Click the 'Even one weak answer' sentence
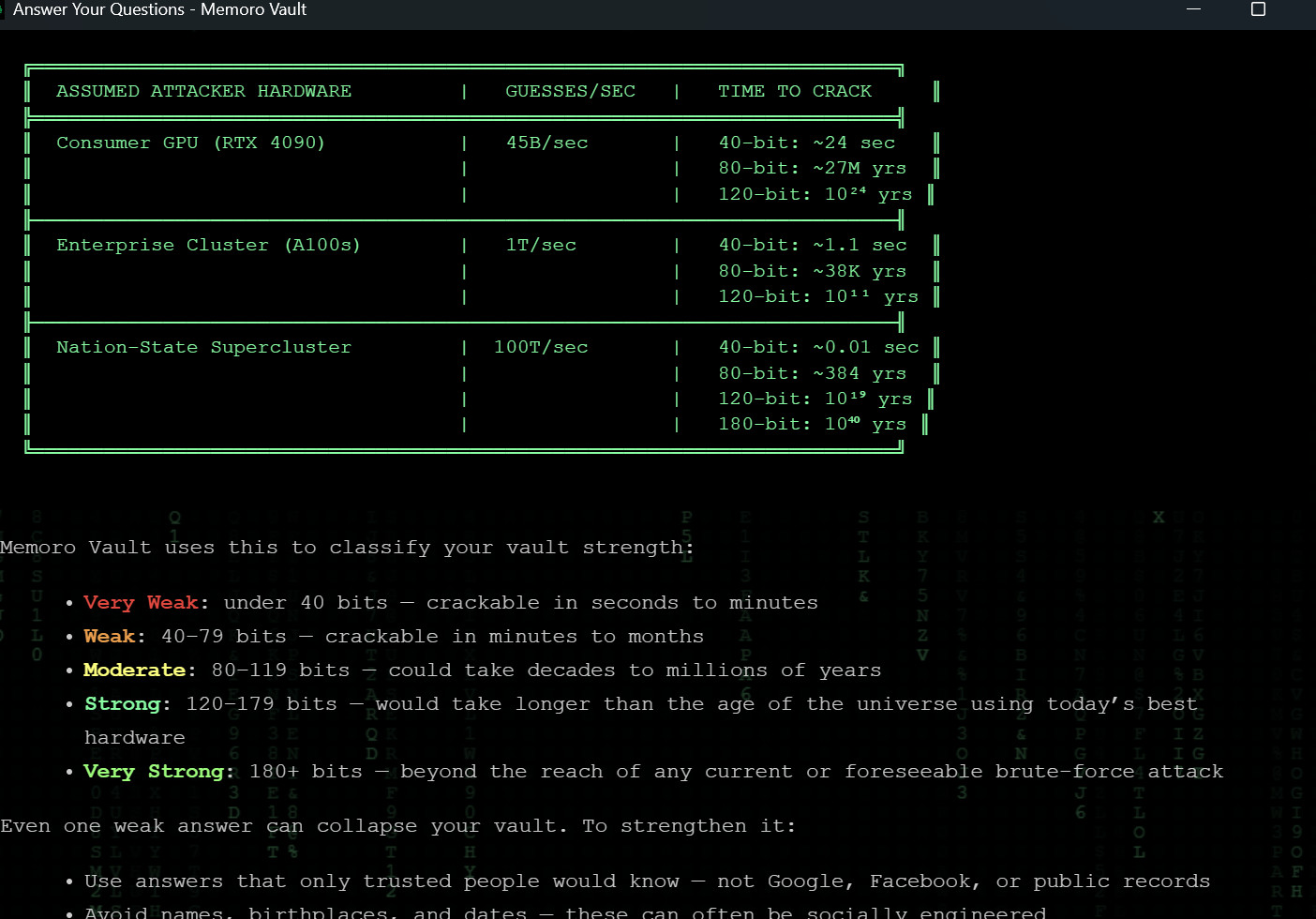This screenshot has height=919, width=1316. (x=397, y=825)
